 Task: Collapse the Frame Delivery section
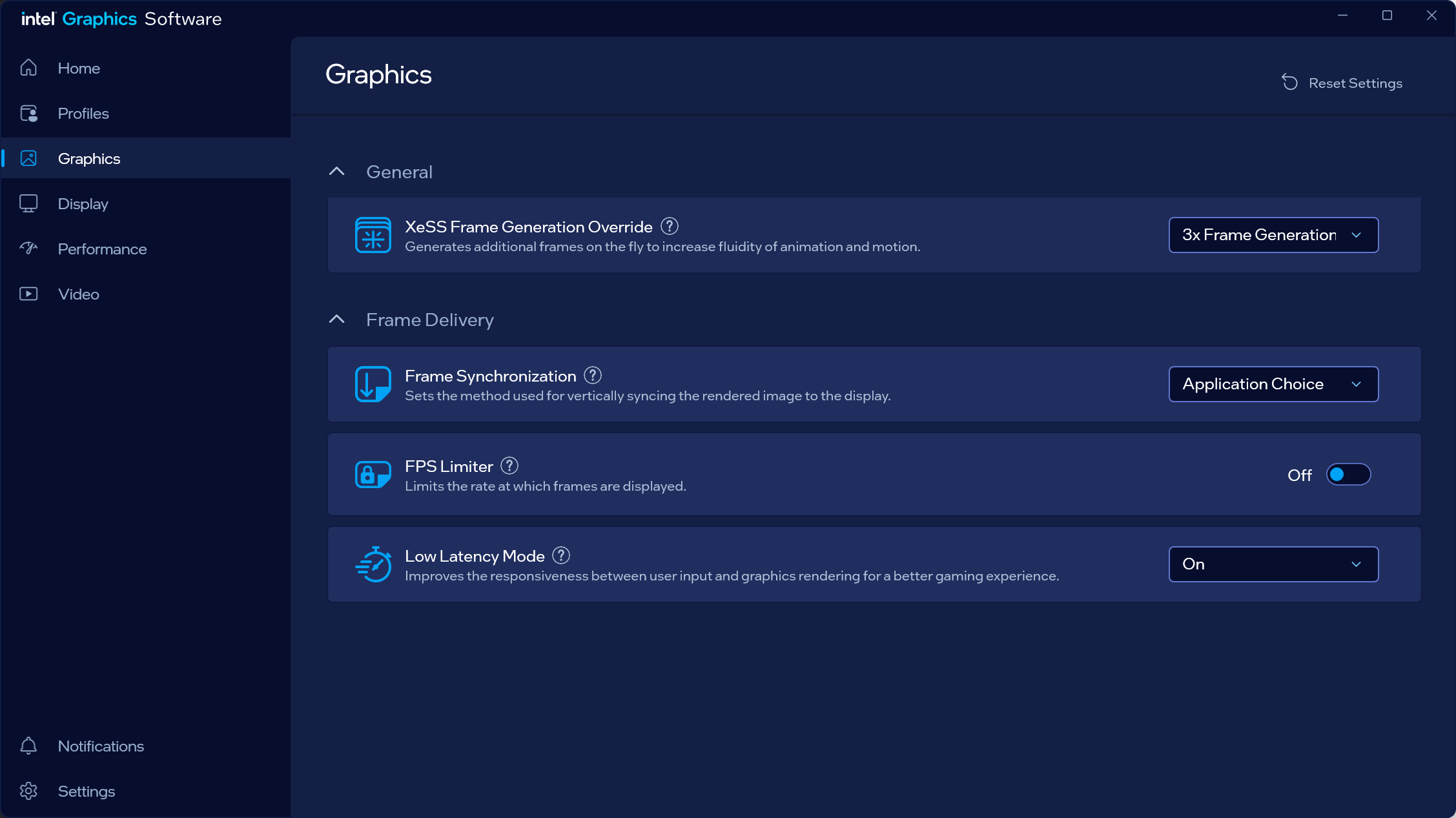coord(336,319)
